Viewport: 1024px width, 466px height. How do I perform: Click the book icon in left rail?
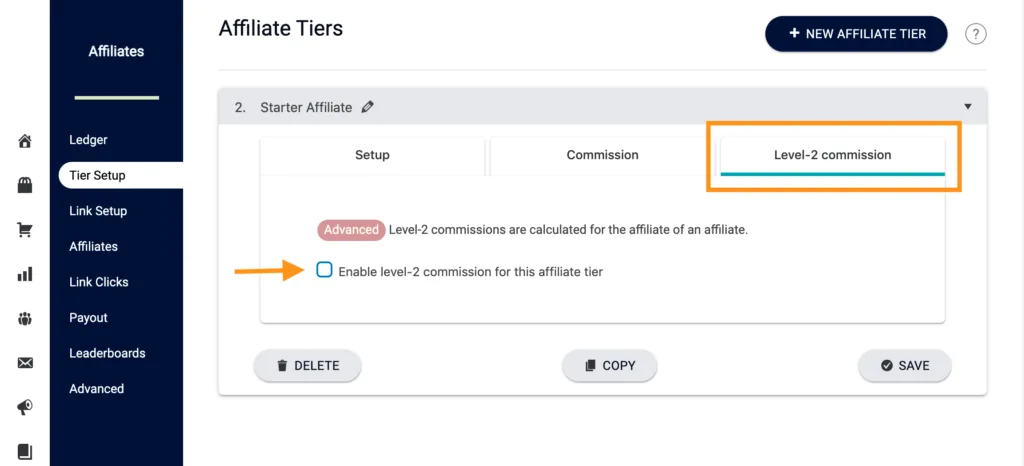pyautogui.click(x=25, y=451)
